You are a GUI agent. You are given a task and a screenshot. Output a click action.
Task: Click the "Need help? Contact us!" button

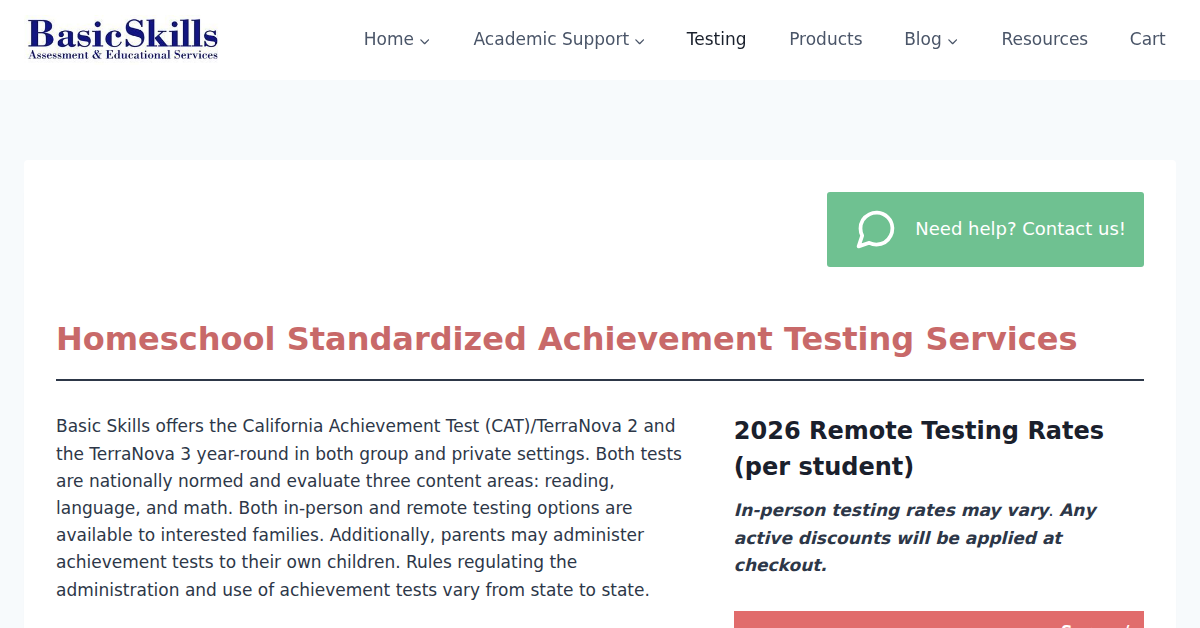(x=1019, y=229)
